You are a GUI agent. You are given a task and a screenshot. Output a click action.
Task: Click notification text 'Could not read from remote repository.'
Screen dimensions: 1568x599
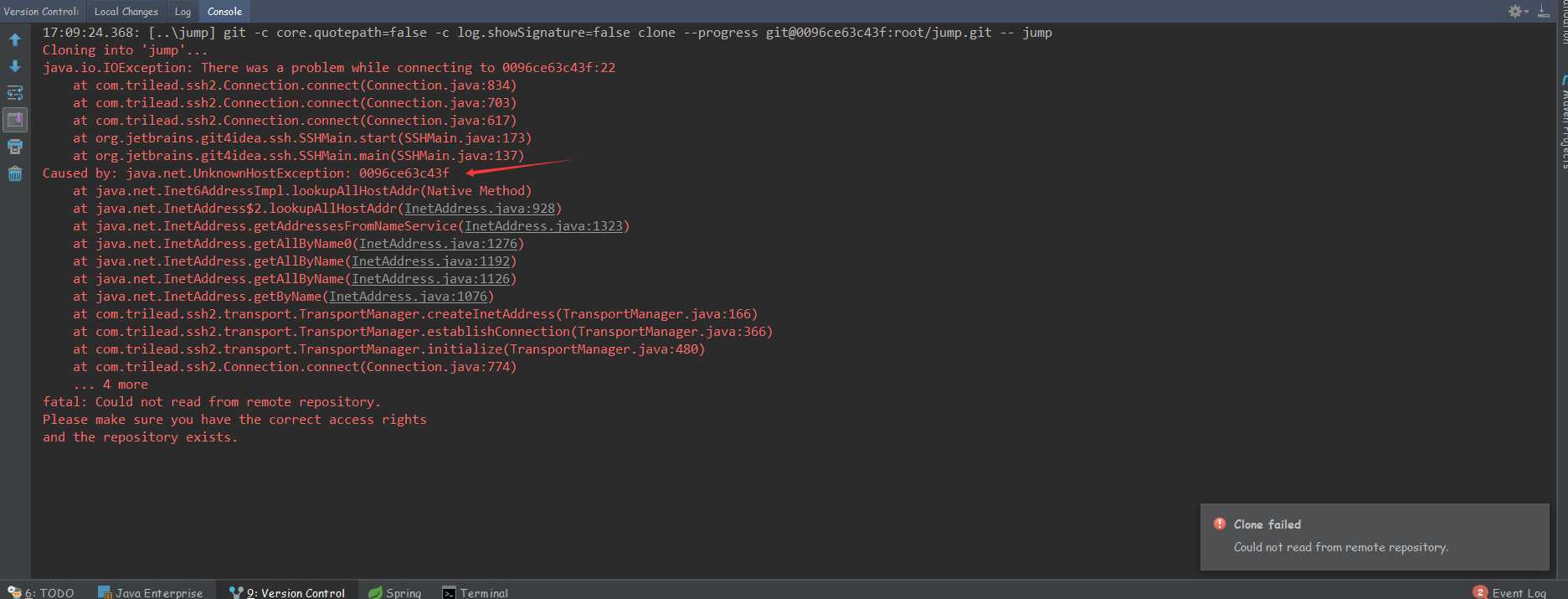pyautogui.click(x=1341, y=547)
